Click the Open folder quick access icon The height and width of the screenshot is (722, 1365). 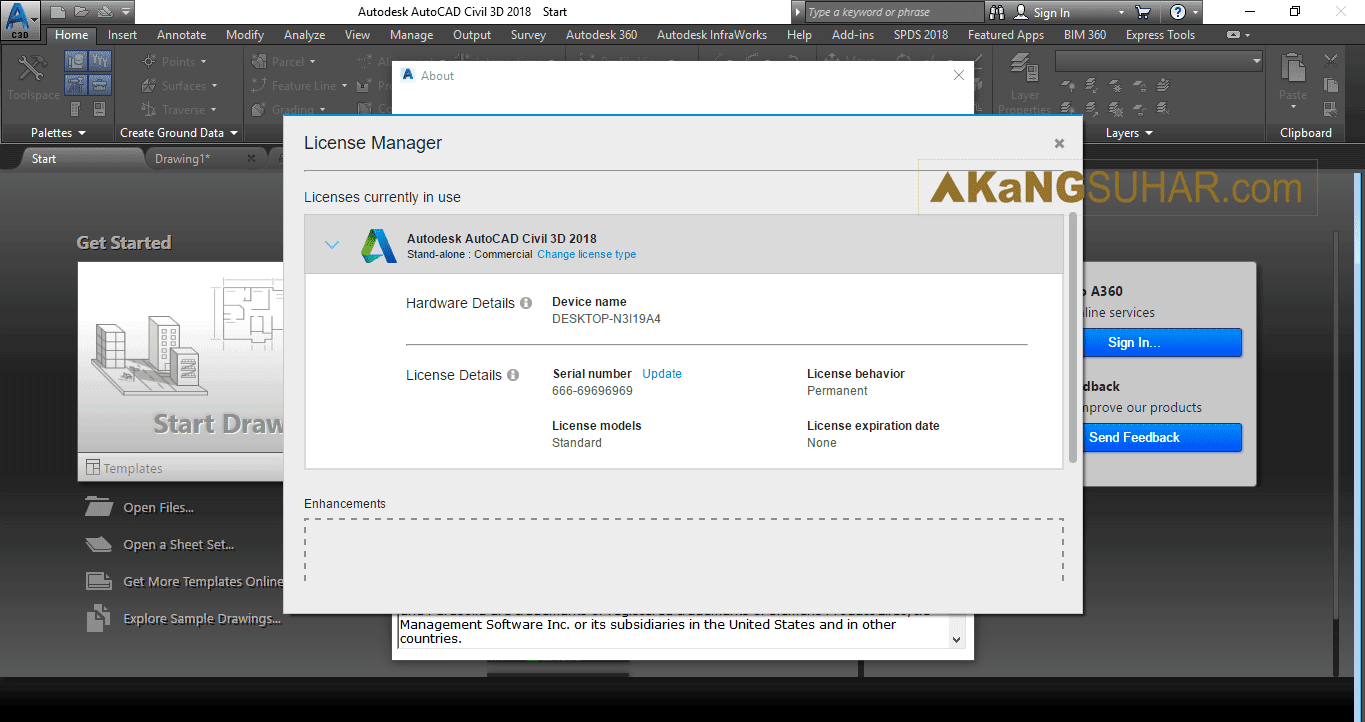81,12
